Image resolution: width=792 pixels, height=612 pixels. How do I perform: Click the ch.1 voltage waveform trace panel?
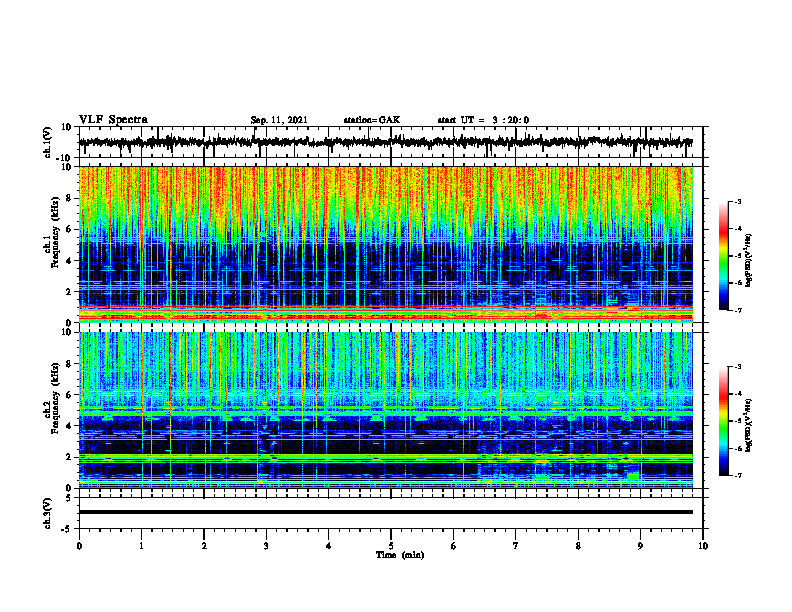pyautogui.click(x=390, y=142)
